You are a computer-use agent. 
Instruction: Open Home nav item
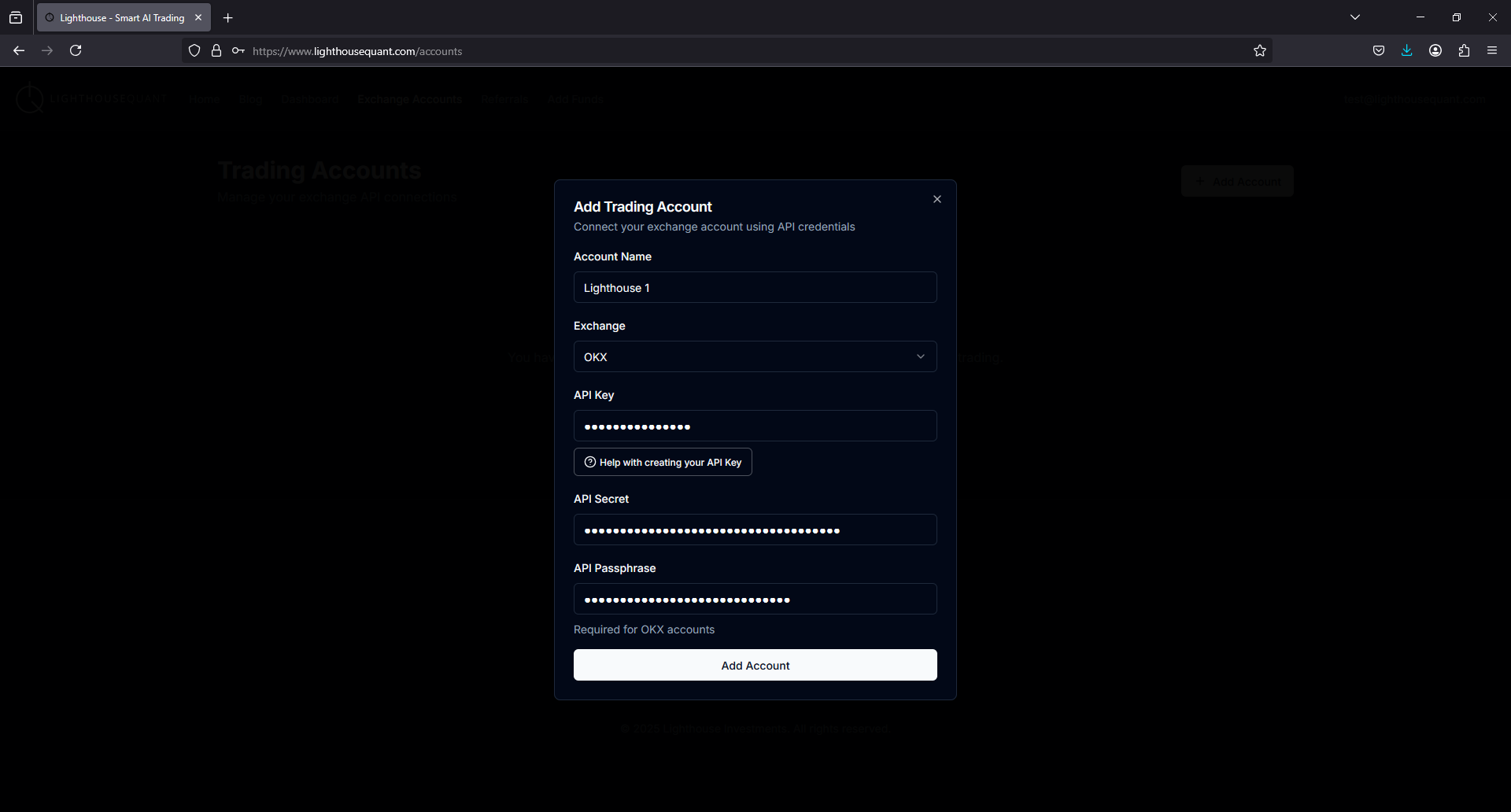(x=204, y=99)
